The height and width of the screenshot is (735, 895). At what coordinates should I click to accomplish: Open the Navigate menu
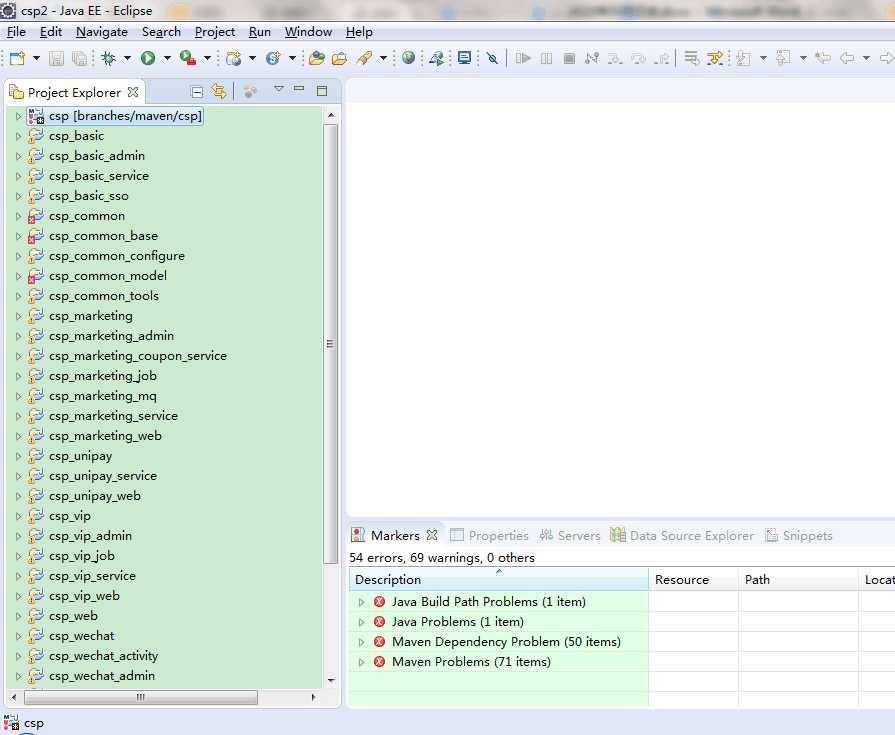click(102, 32)
